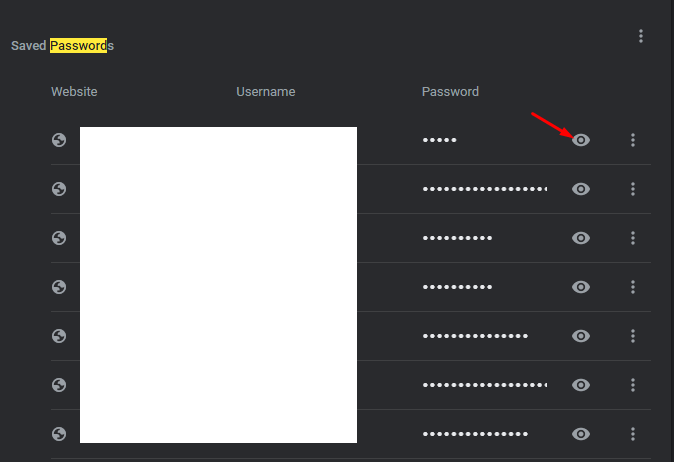Reveal the second row's long password
The height and width of the screenshot is (462, 674).
click(x=581, y=189)
